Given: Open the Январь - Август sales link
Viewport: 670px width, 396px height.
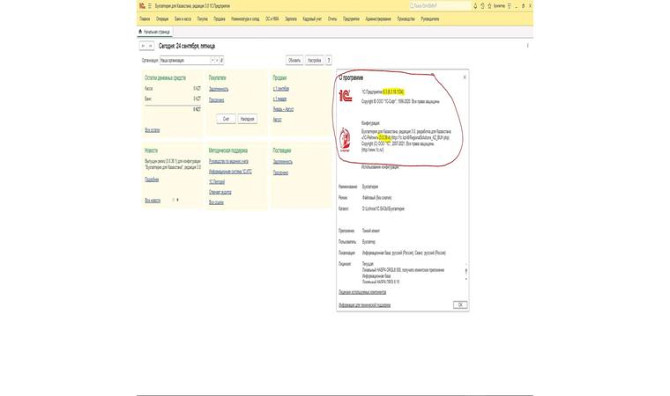Looking at the screenshot, I should point(283,109).
